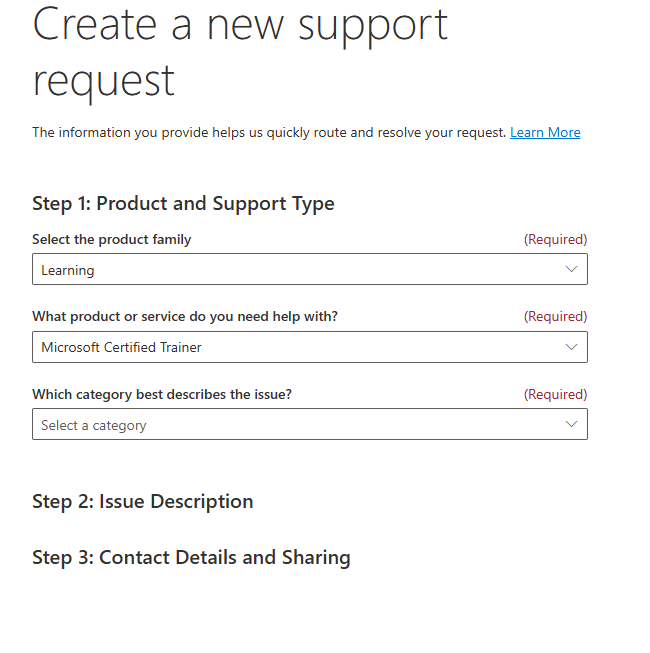Select the Learning text in the first combo box
The height and width of the screenshot is (653, 650).
click(x=68, y=270)
